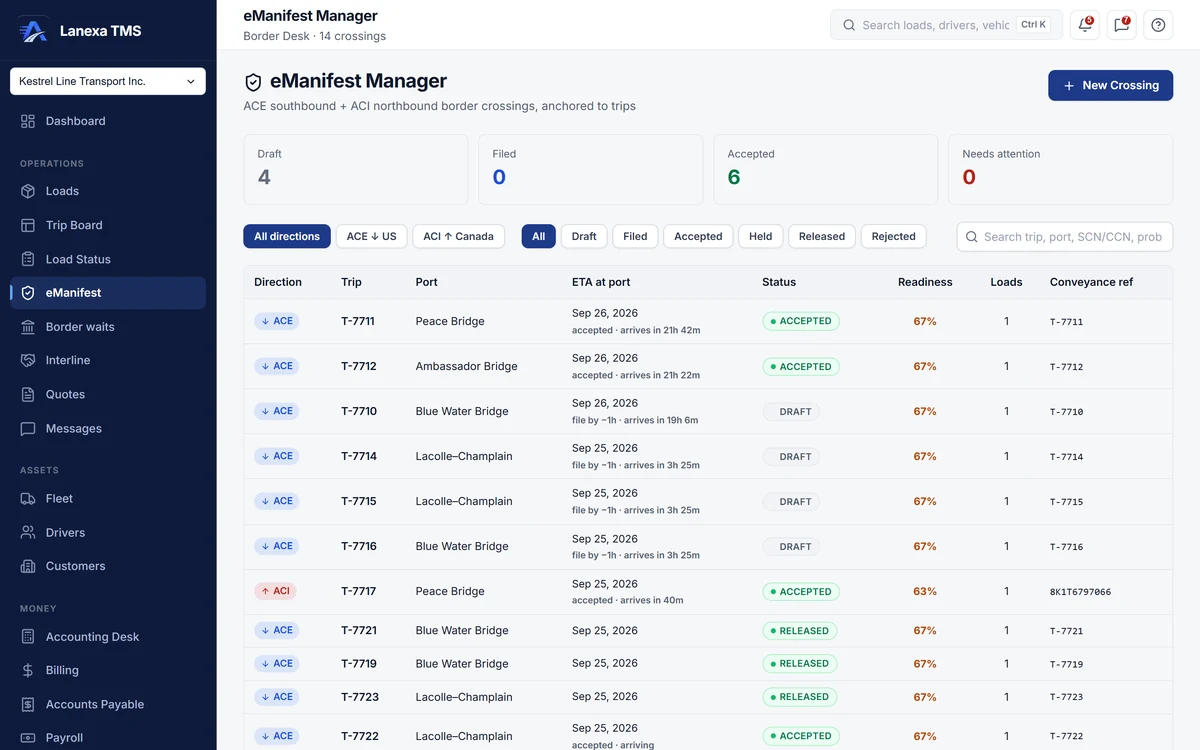Click the Trip Board icon in sidebar
The width and height of the screenshot is (1200, 750).
28,225
